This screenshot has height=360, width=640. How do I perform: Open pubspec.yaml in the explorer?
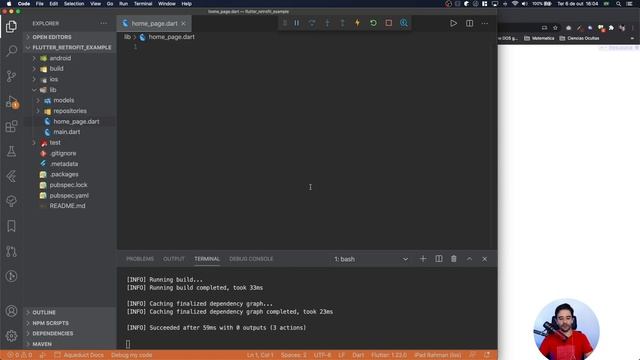pos(69,196)
